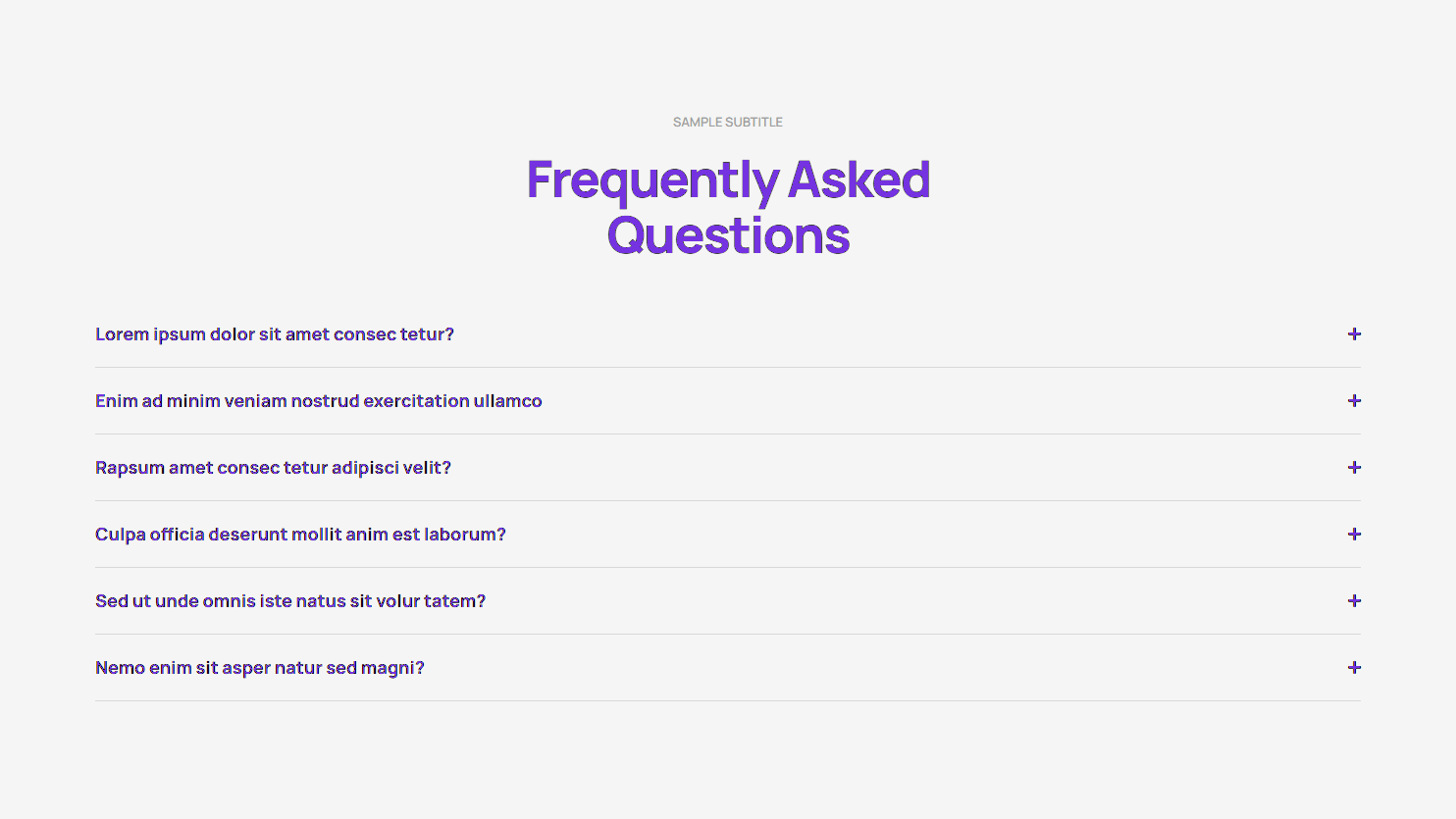
Task: Click the plus icon on the first FAQ row
Action: pos(1354,333)
